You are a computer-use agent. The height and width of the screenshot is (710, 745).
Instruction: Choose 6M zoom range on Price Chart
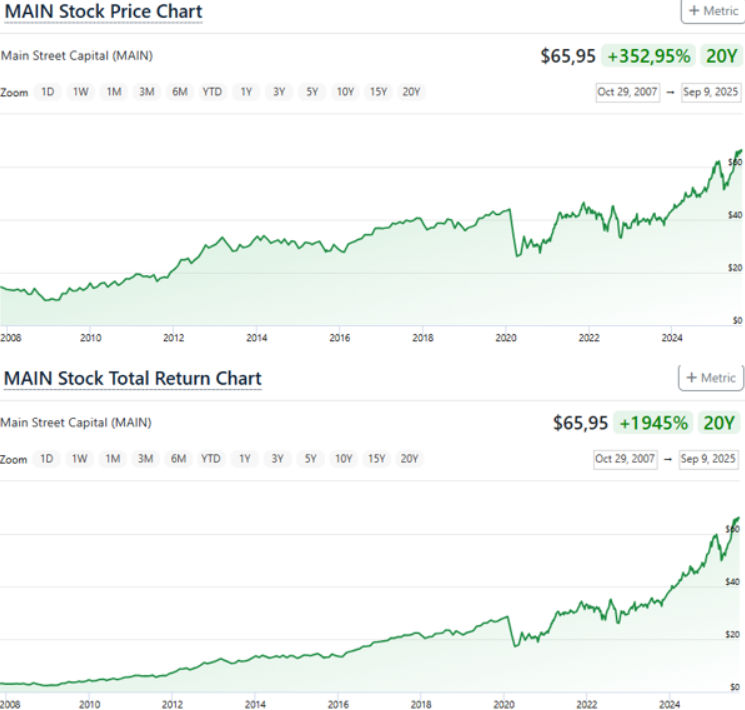click(179, 92)
